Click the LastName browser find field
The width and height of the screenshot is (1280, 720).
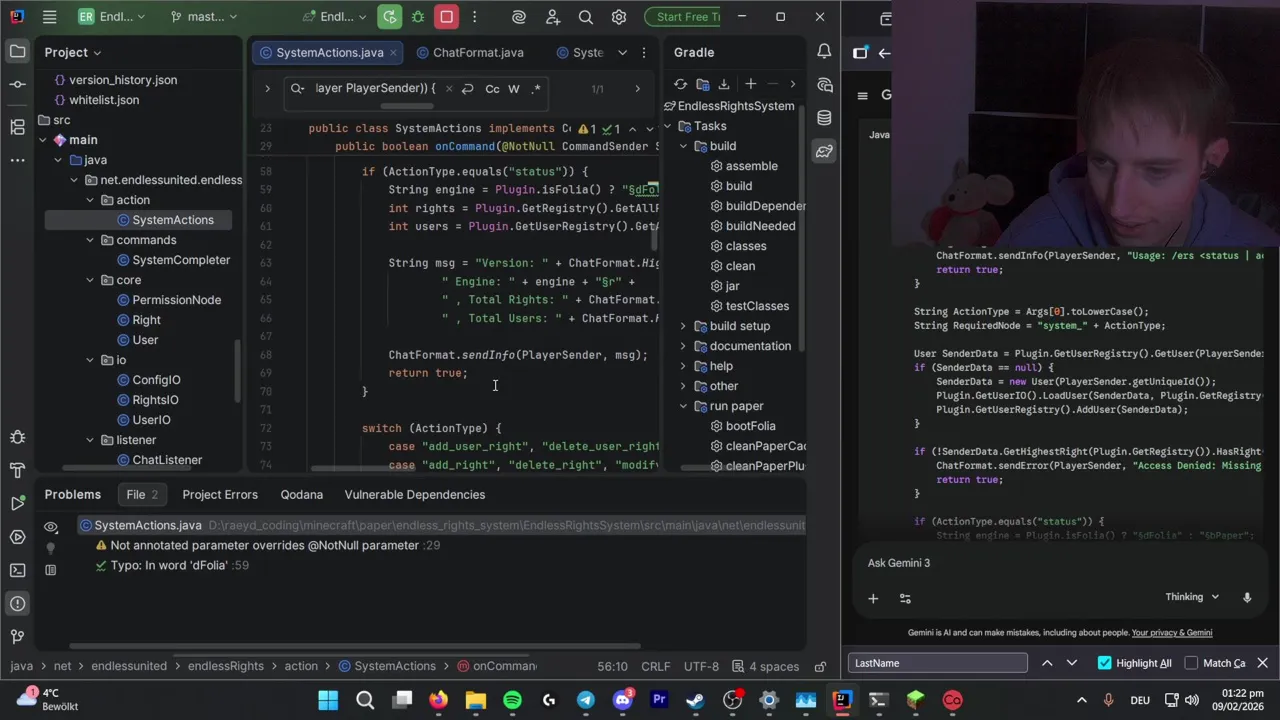pos(938,663)
